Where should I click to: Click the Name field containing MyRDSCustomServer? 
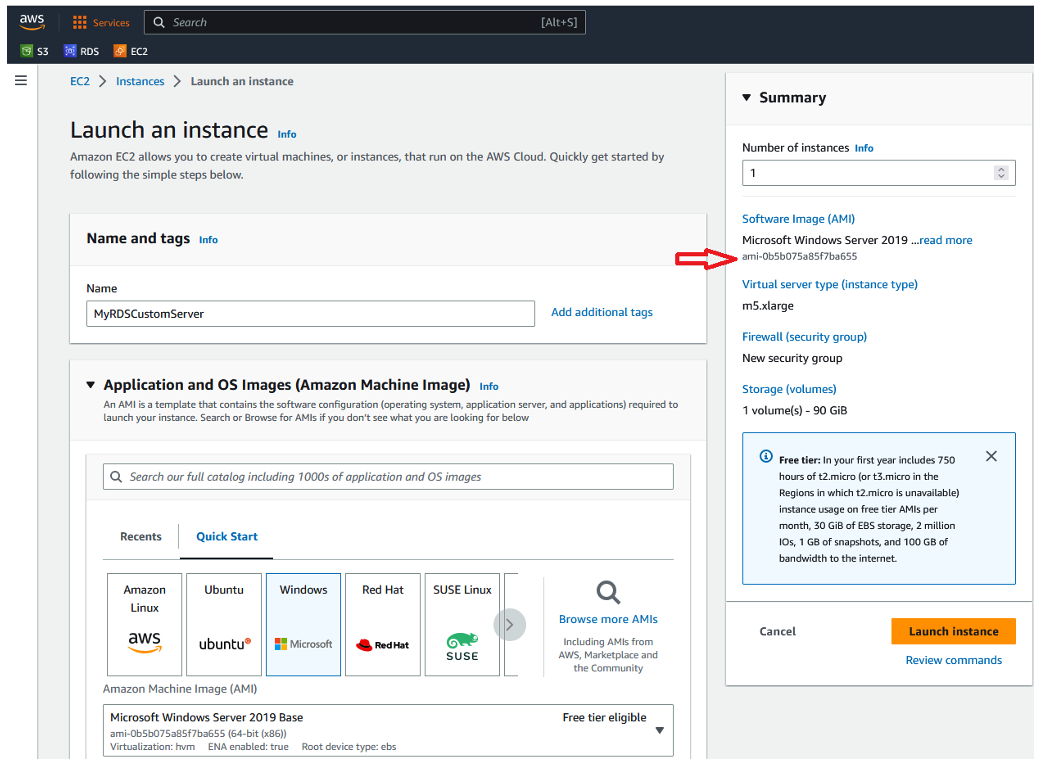pos(310,314)
